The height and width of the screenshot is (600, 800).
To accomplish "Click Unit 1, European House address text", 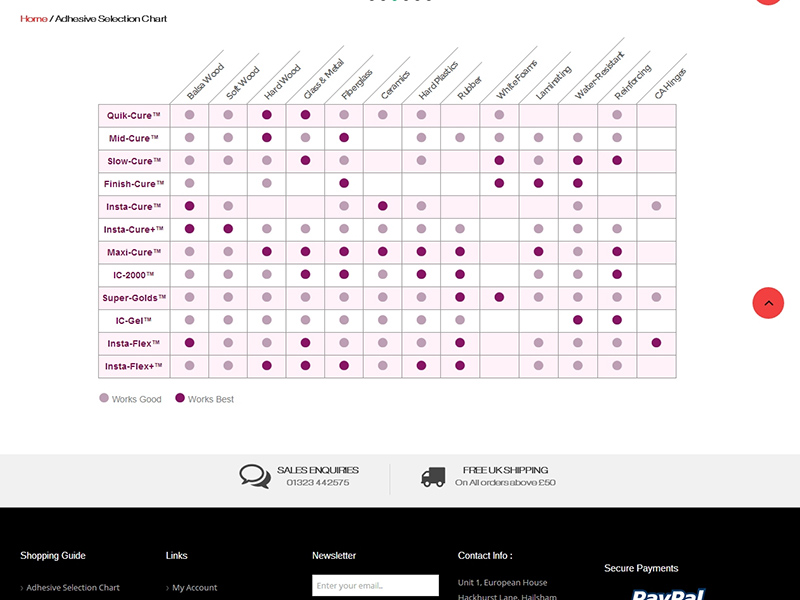I will pyautogui.click(x=503, y=583).
